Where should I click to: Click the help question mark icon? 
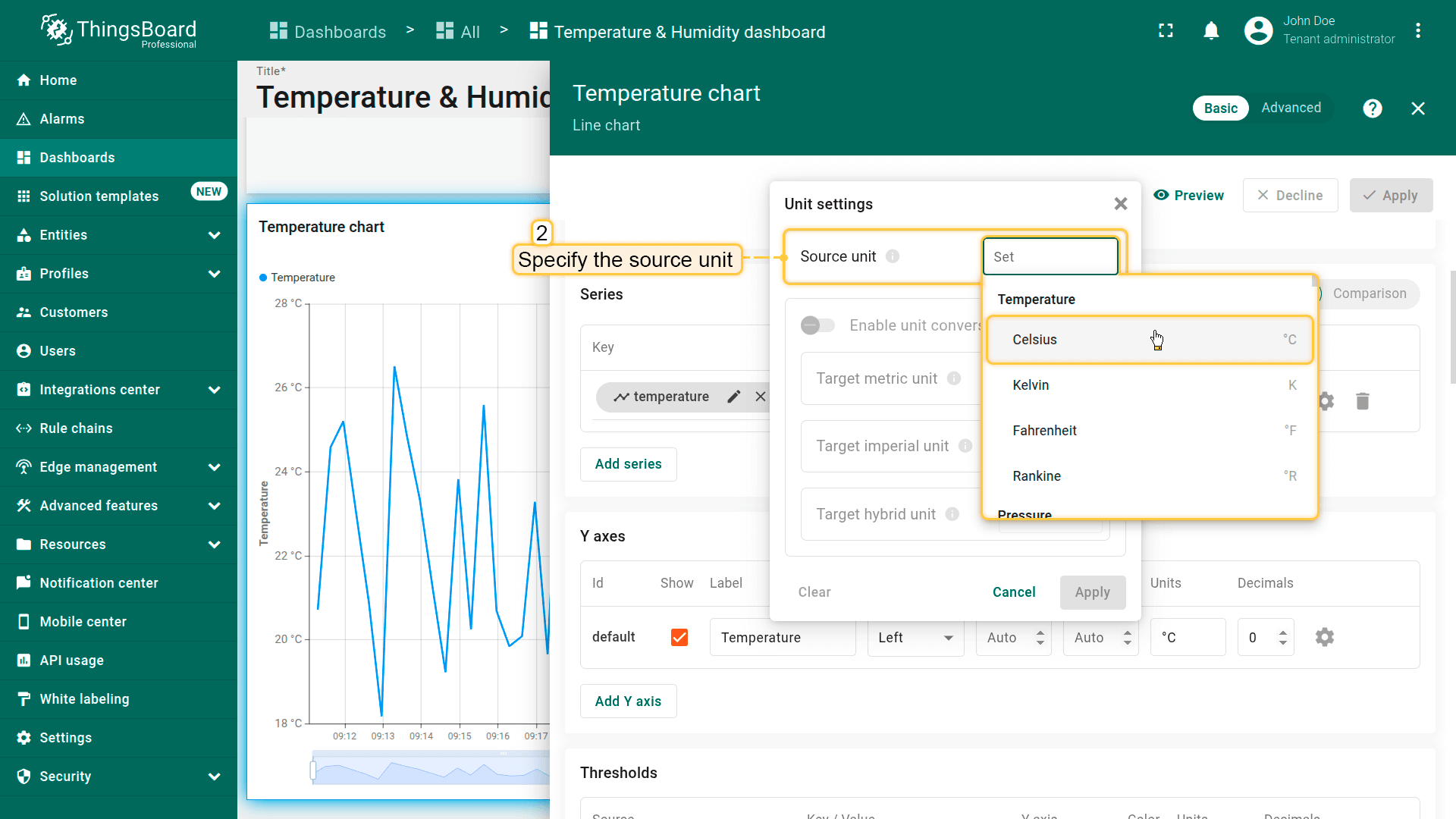click(1372, 108)
